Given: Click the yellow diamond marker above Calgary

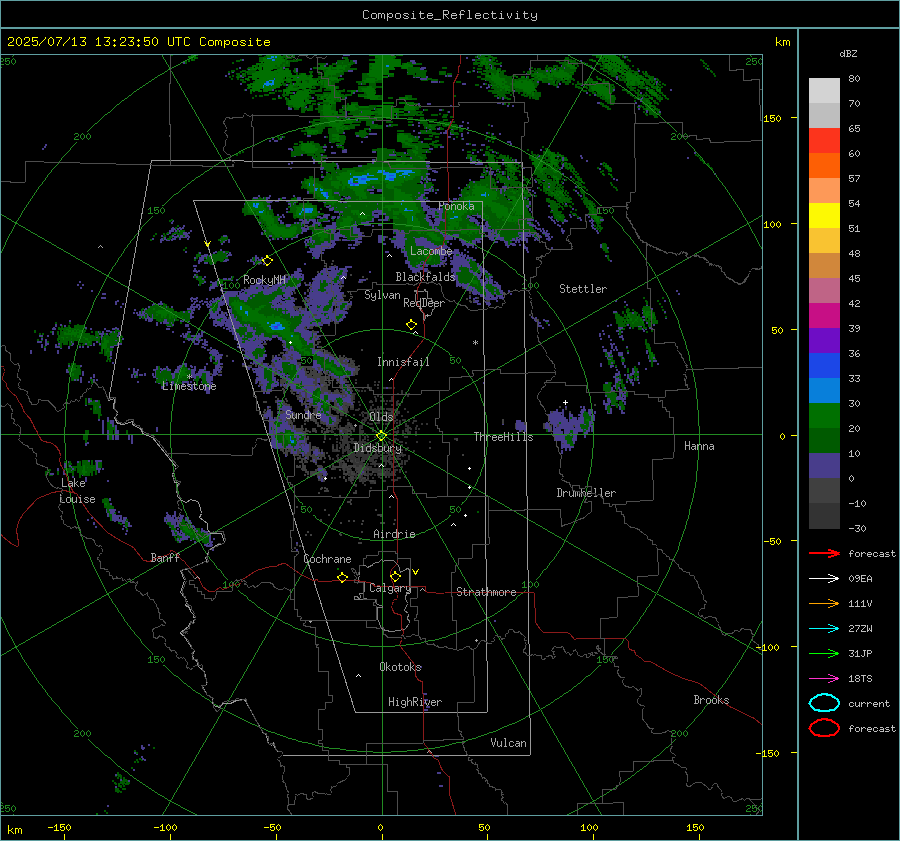Looking at the screenshot, I should 395,576.
